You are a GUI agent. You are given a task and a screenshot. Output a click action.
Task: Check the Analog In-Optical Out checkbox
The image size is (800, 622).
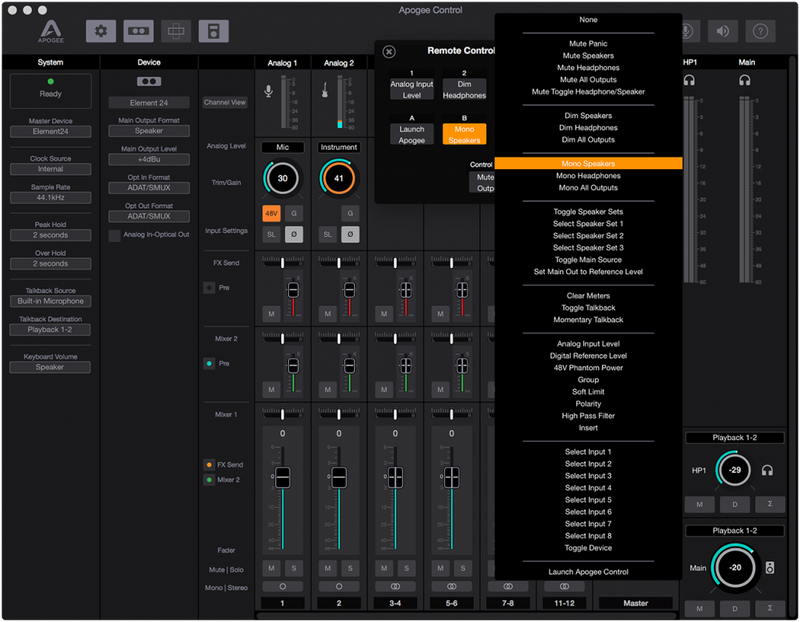117,236
